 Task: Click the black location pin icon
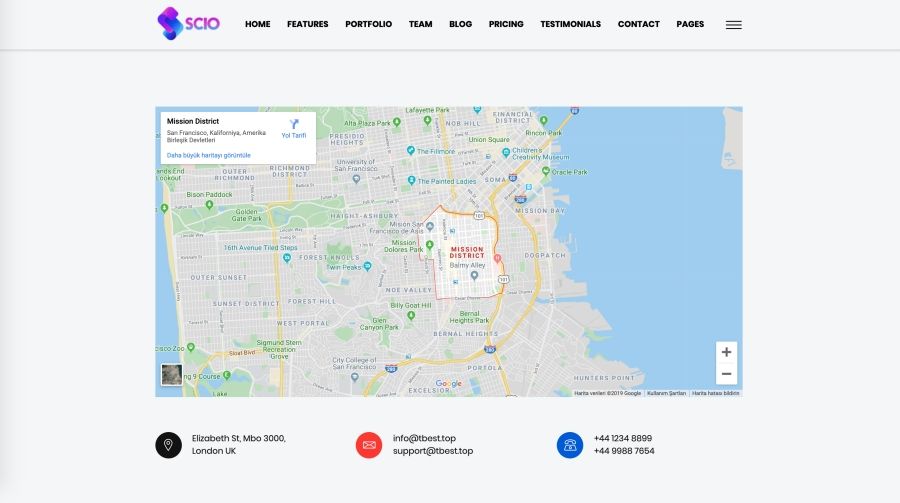click(168, 444)
